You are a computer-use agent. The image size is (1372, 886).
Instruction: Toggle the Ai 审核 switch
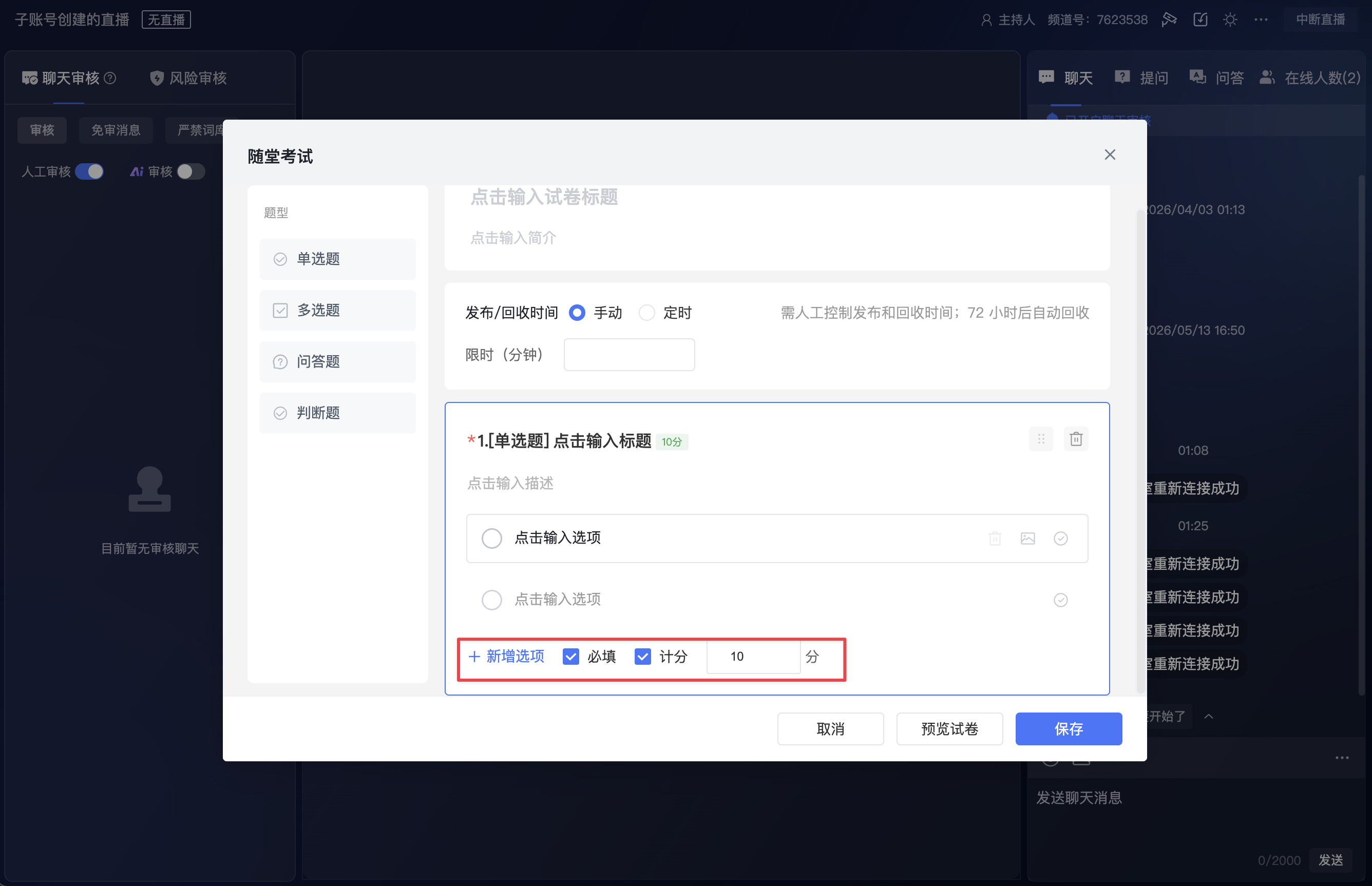[x=190, y=171]
